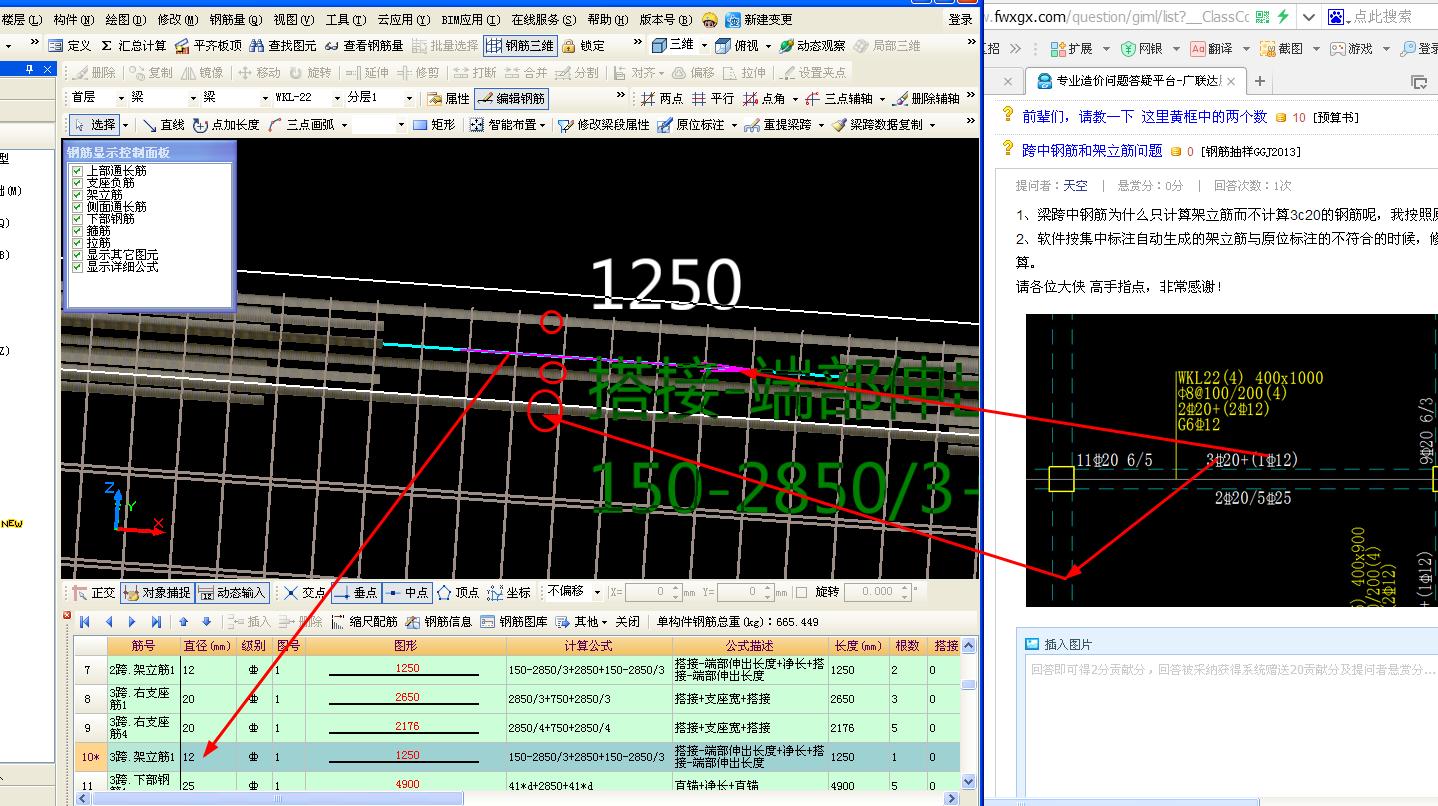
Task: Enable the 旋转 rotate checkbox
Action: pyautogui.click(x=804, y=592)
